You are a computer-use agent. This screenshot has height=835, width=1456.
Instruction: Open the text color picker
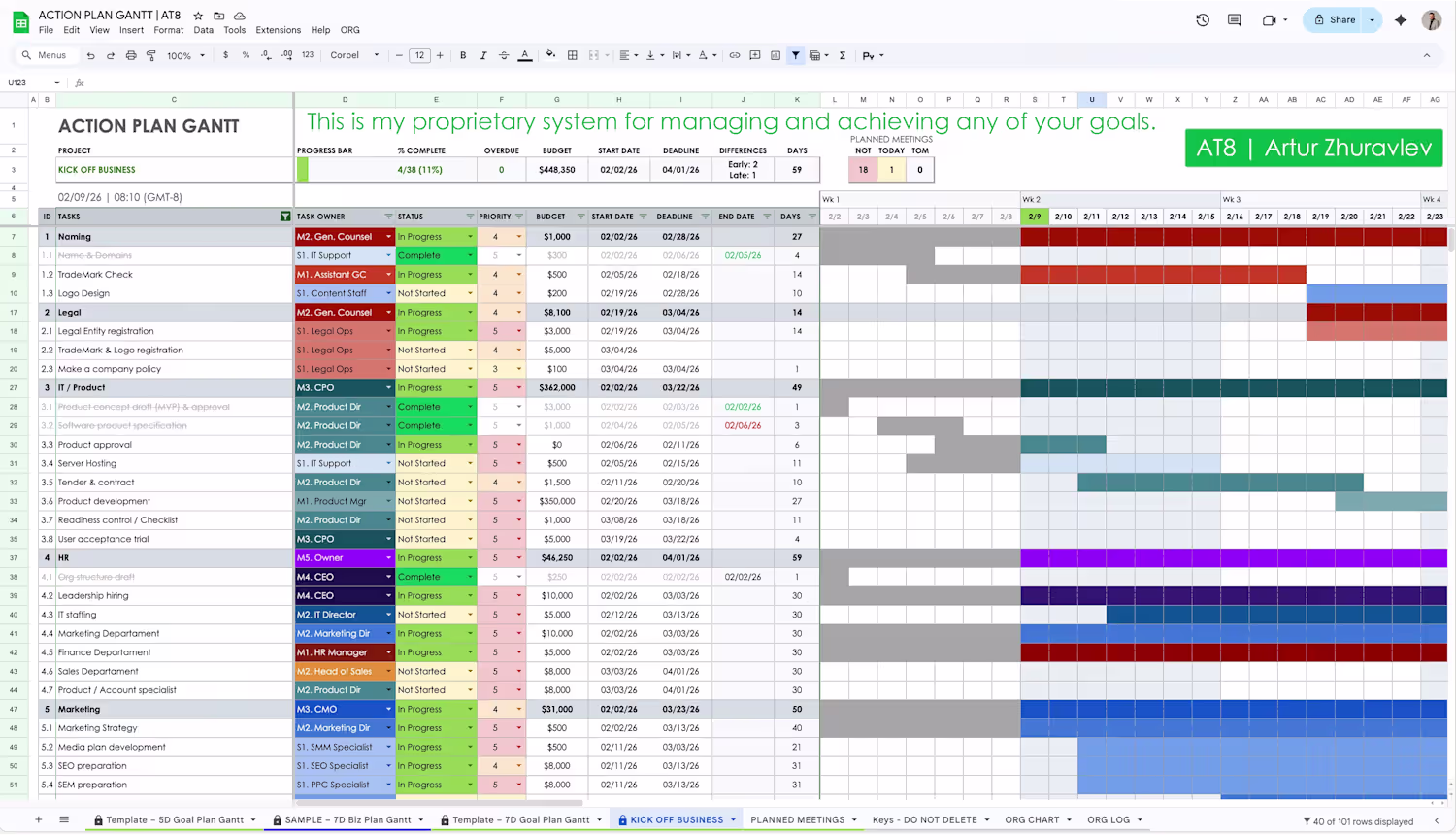[x=525, y=55]
